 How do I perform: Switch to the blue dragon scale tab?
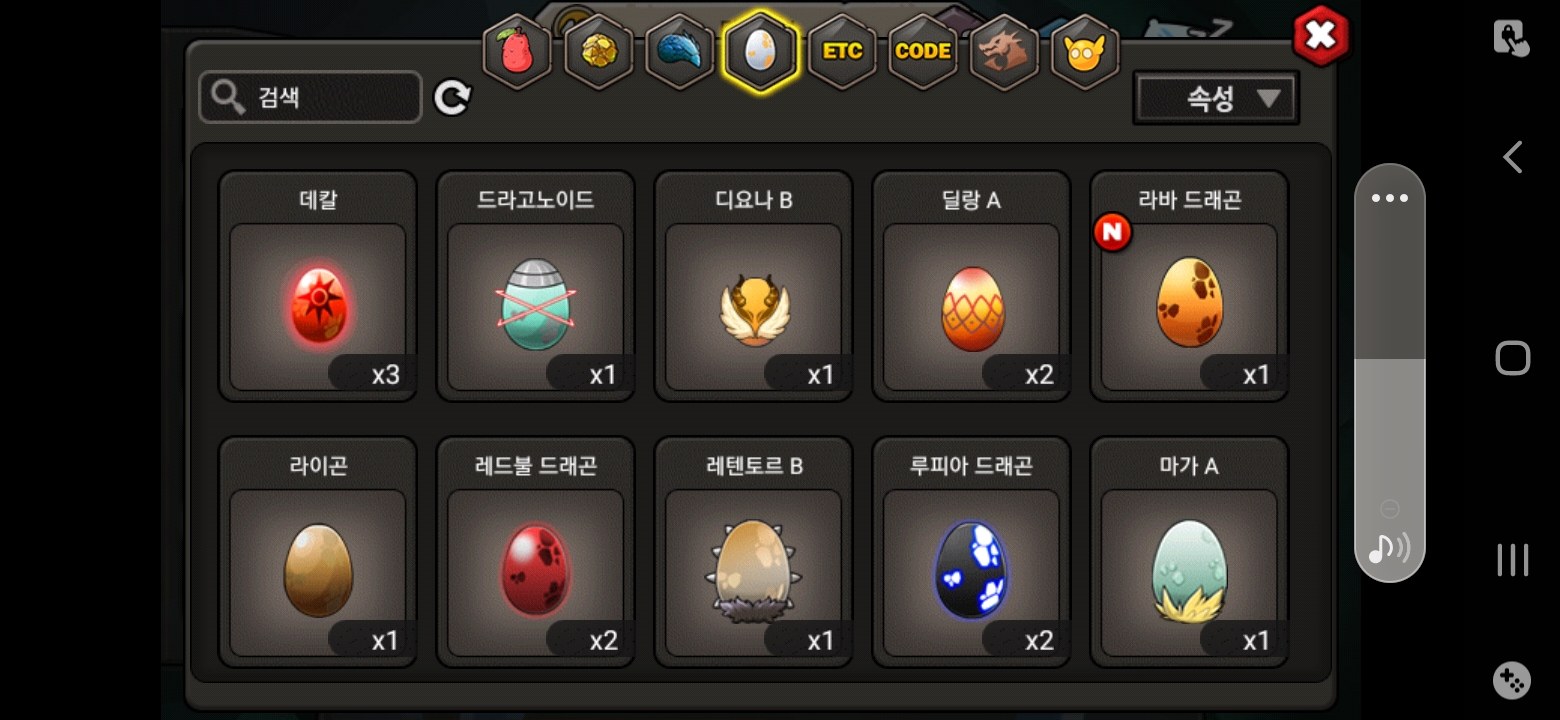tap(680, 51)
